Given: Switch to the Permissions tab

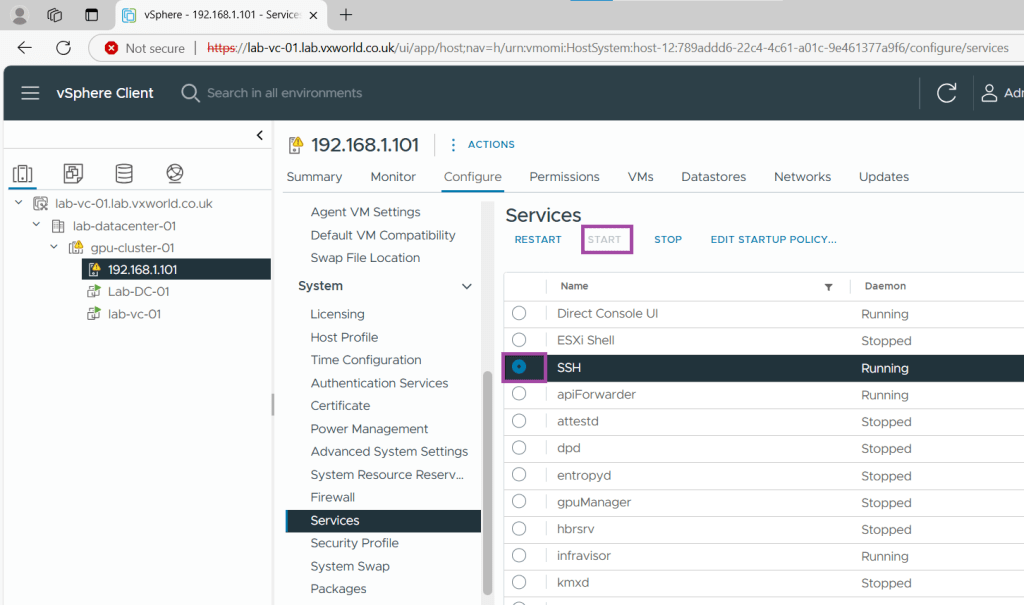Looking at the screenshot, I should (x=564, y=177).
